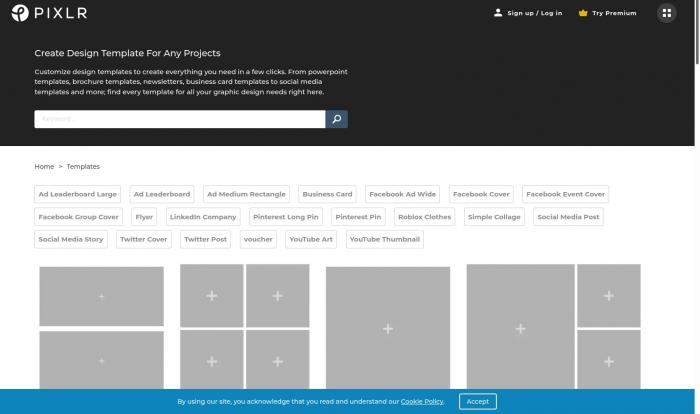Screen dimensions: 700x414
Task: Select the Social Media Story tag
Action: (x=71, y=240)
